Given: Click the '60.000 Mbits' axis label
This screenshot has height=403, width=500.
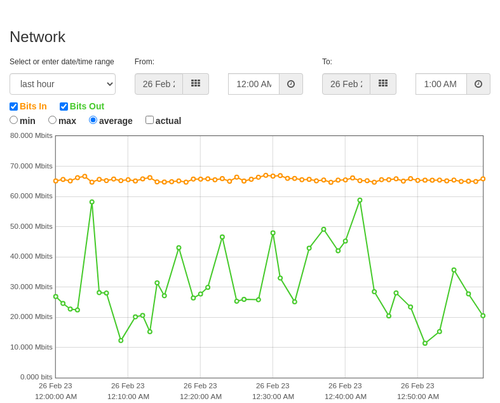Looking at the screenshot, I should pos(31,196).
